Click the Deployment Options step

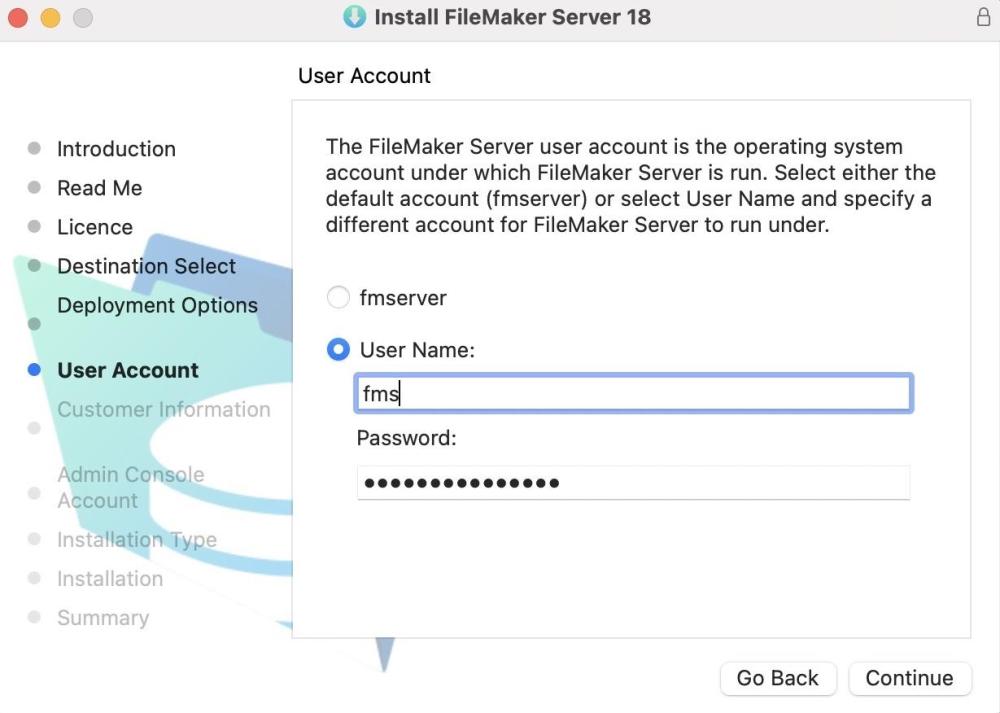157,305
